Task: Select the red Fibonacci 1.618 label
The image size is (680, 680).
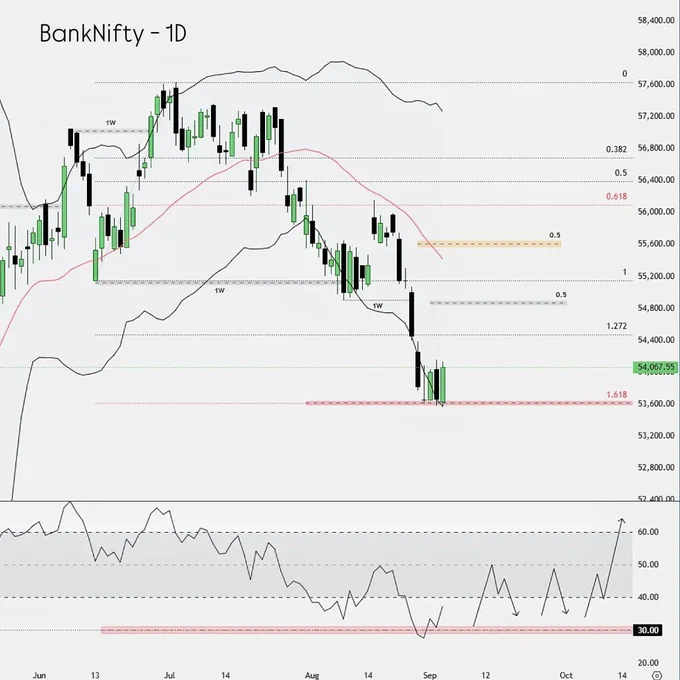Action: click(616, 395)
